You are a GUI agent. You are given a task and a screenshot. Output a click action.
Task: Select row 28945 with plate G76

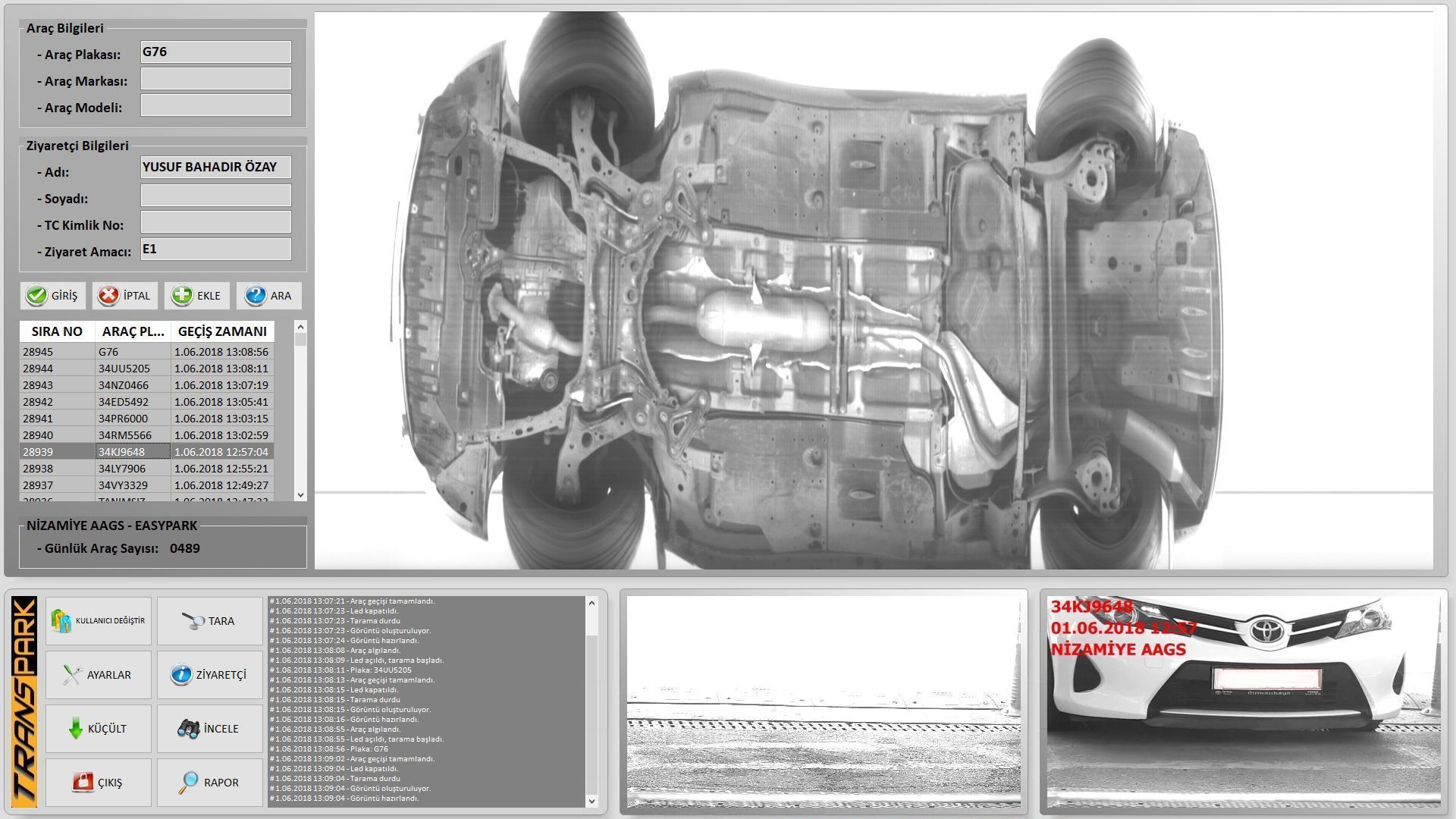tap(146, 352)
